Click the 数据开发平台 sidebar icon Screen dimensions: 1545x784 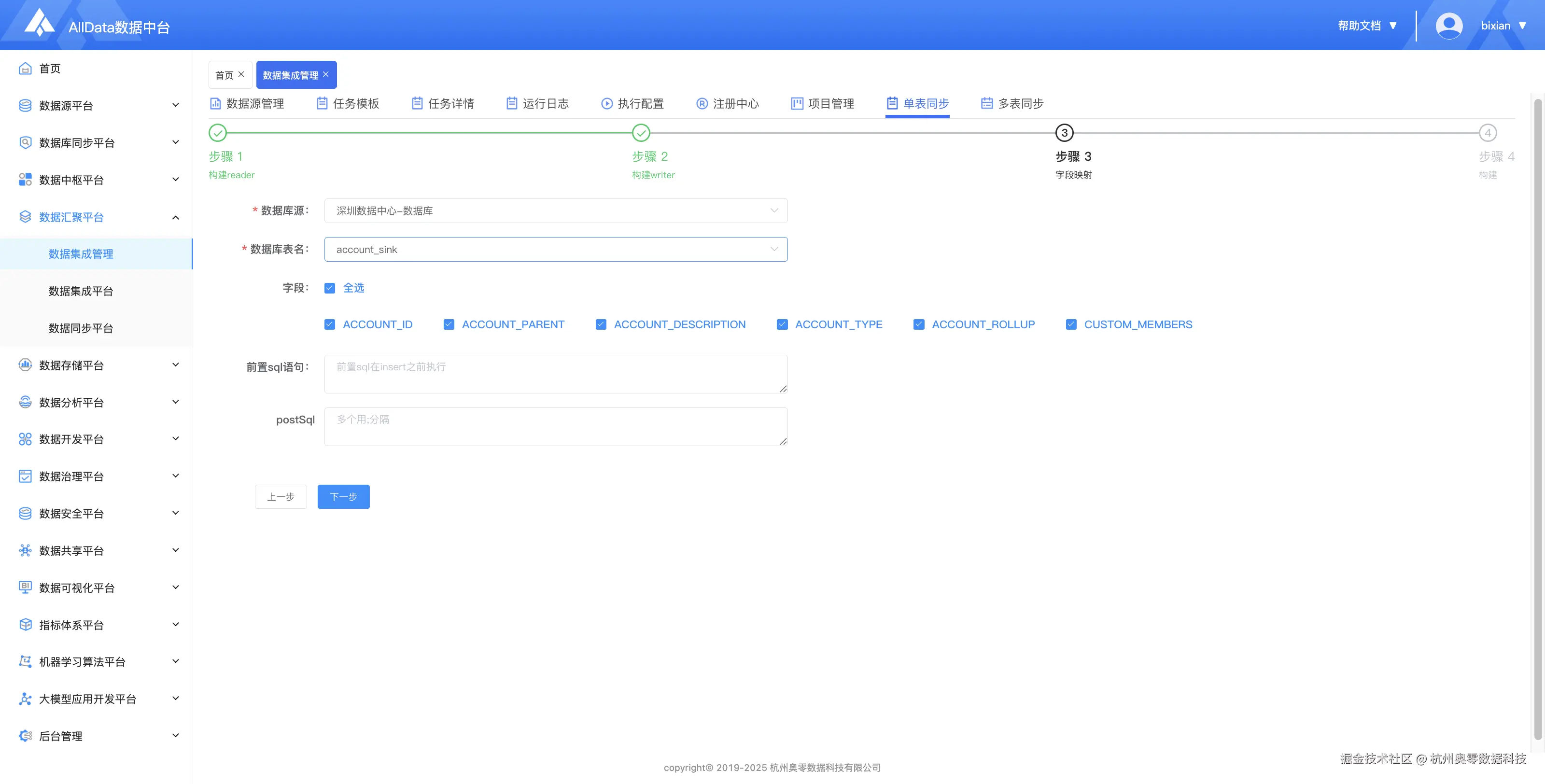25,440
